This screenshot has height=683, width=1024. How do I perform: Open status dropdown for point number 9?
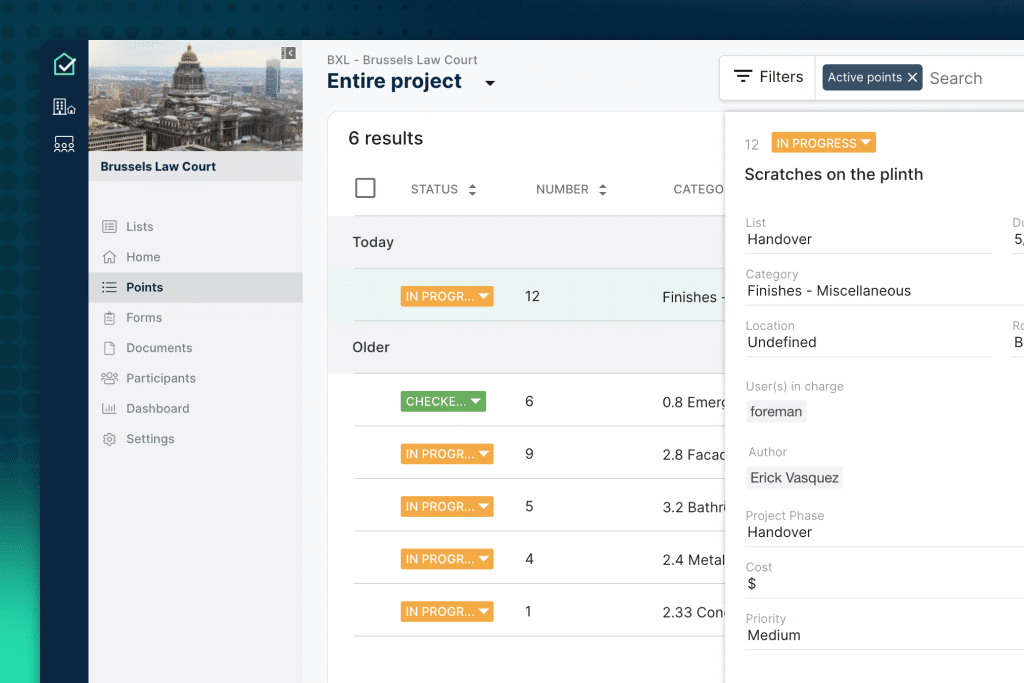[484, 454]
